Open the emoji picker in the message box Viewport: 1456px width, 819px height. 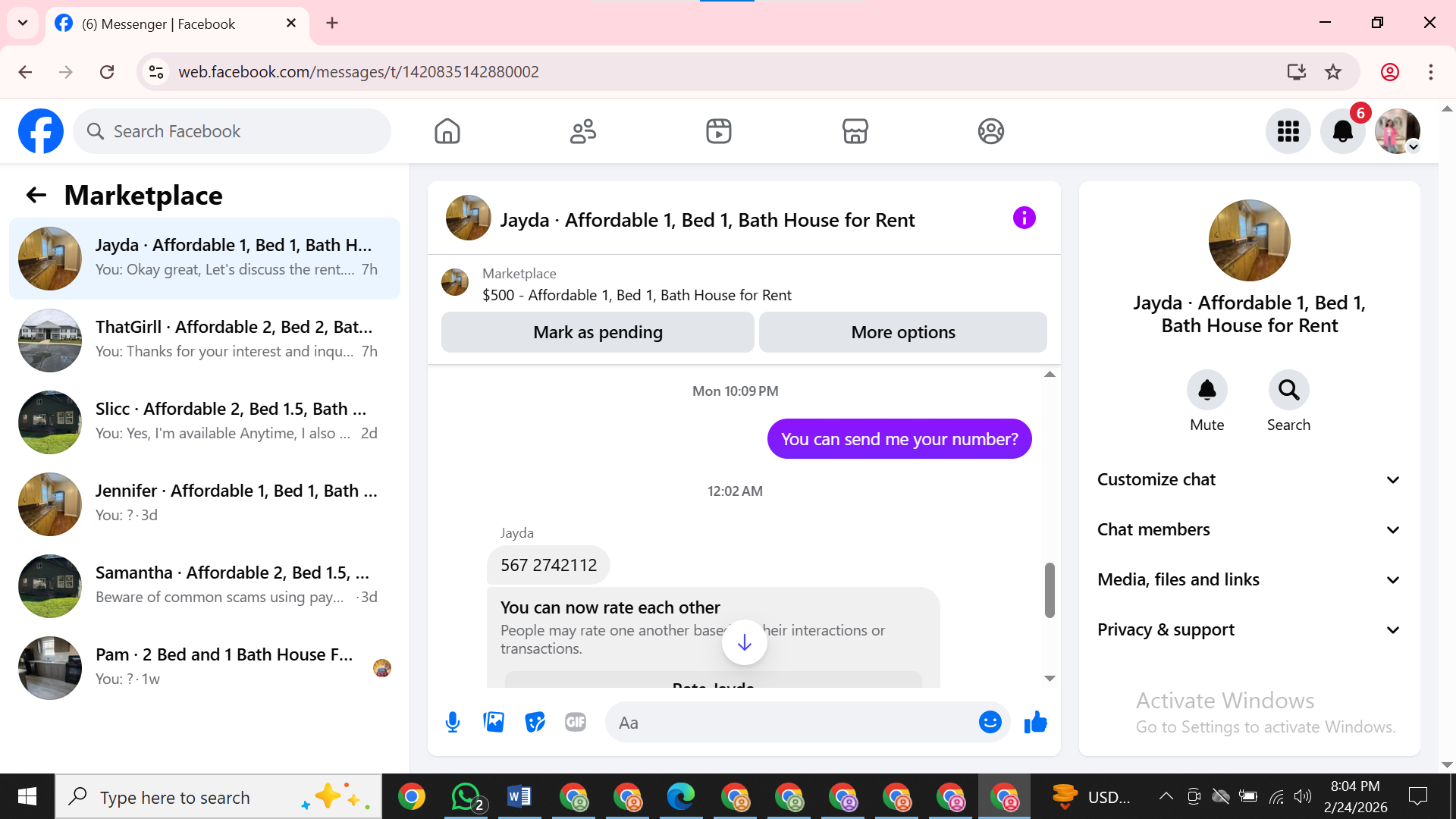point(990,722)
